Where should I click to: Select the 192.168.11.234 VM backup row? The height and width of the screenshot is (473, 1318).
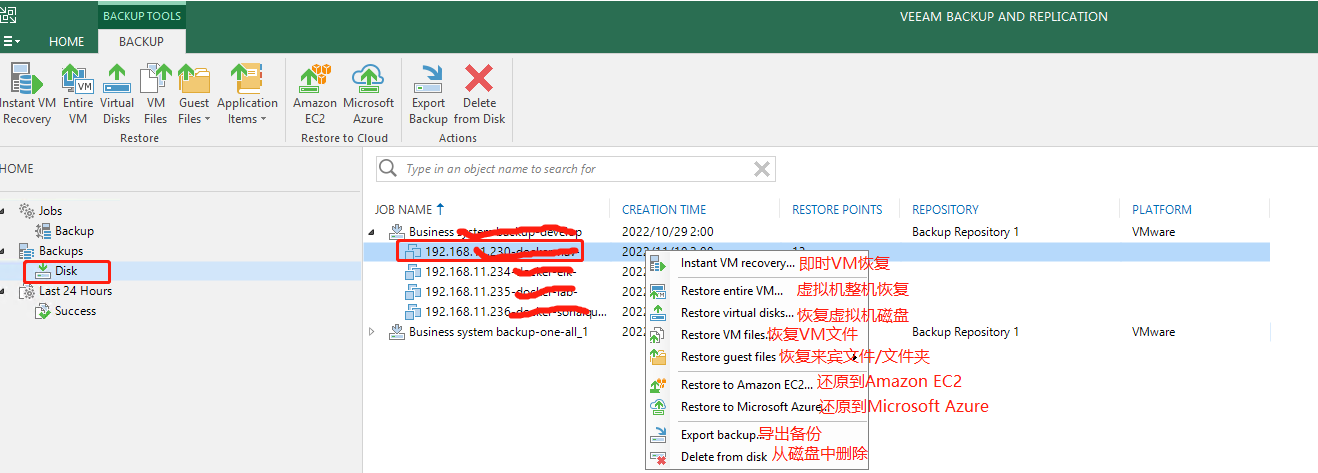pyautogui.click(x=500, y=271)
